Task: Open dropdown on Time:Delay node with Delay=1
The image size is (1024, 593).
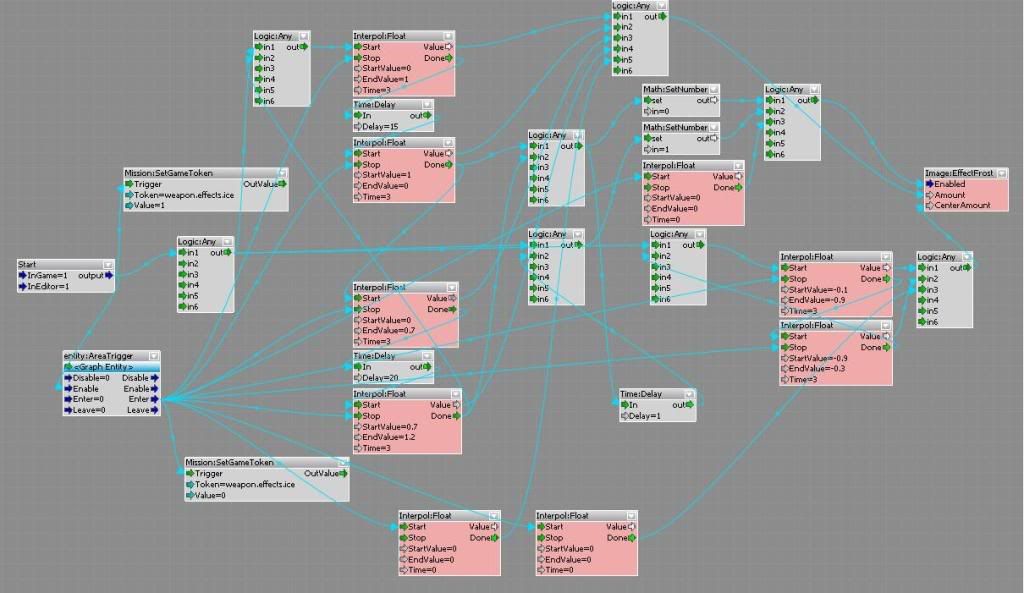Action: (689, 394)
